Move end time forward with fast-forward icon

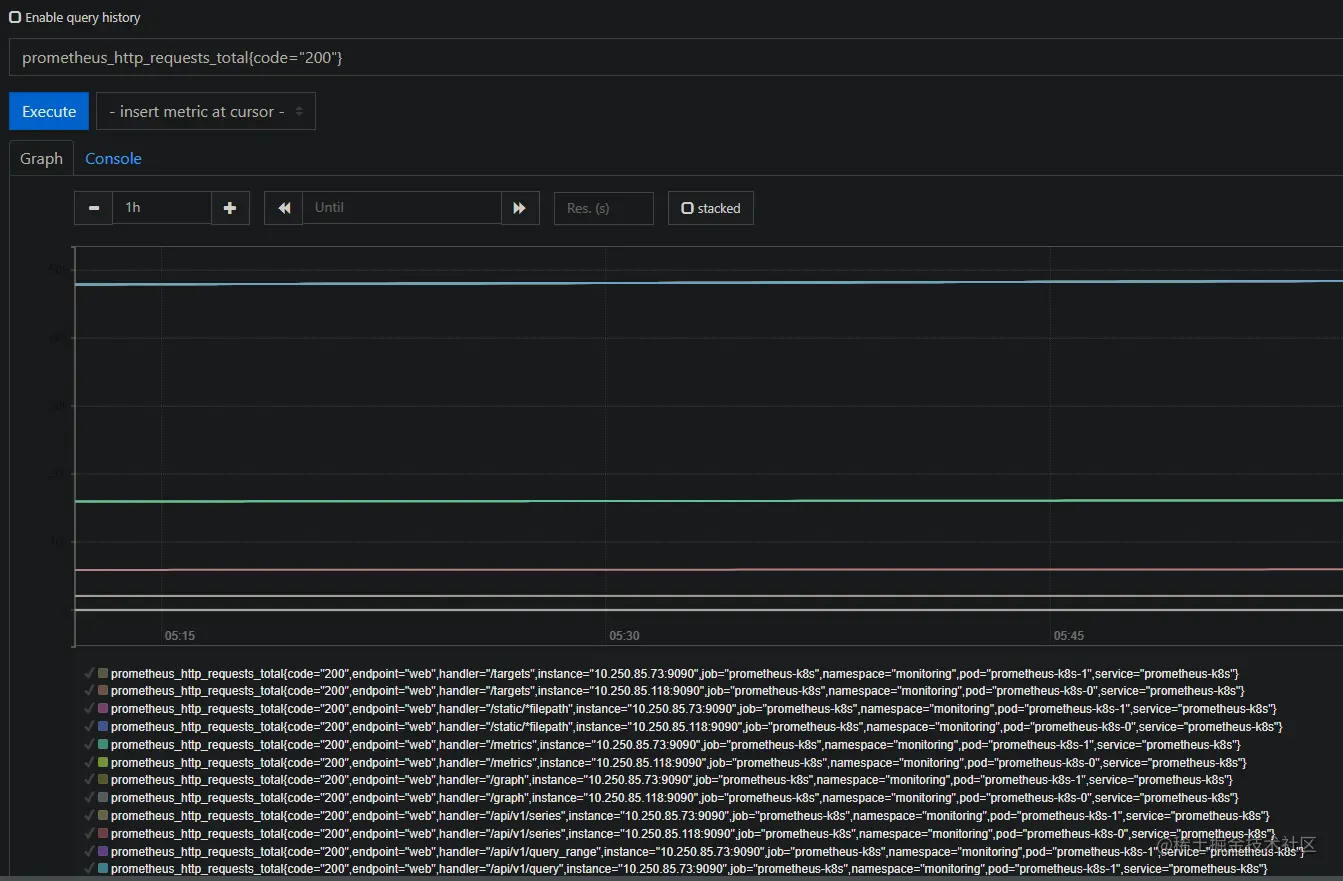click(520, 208)
